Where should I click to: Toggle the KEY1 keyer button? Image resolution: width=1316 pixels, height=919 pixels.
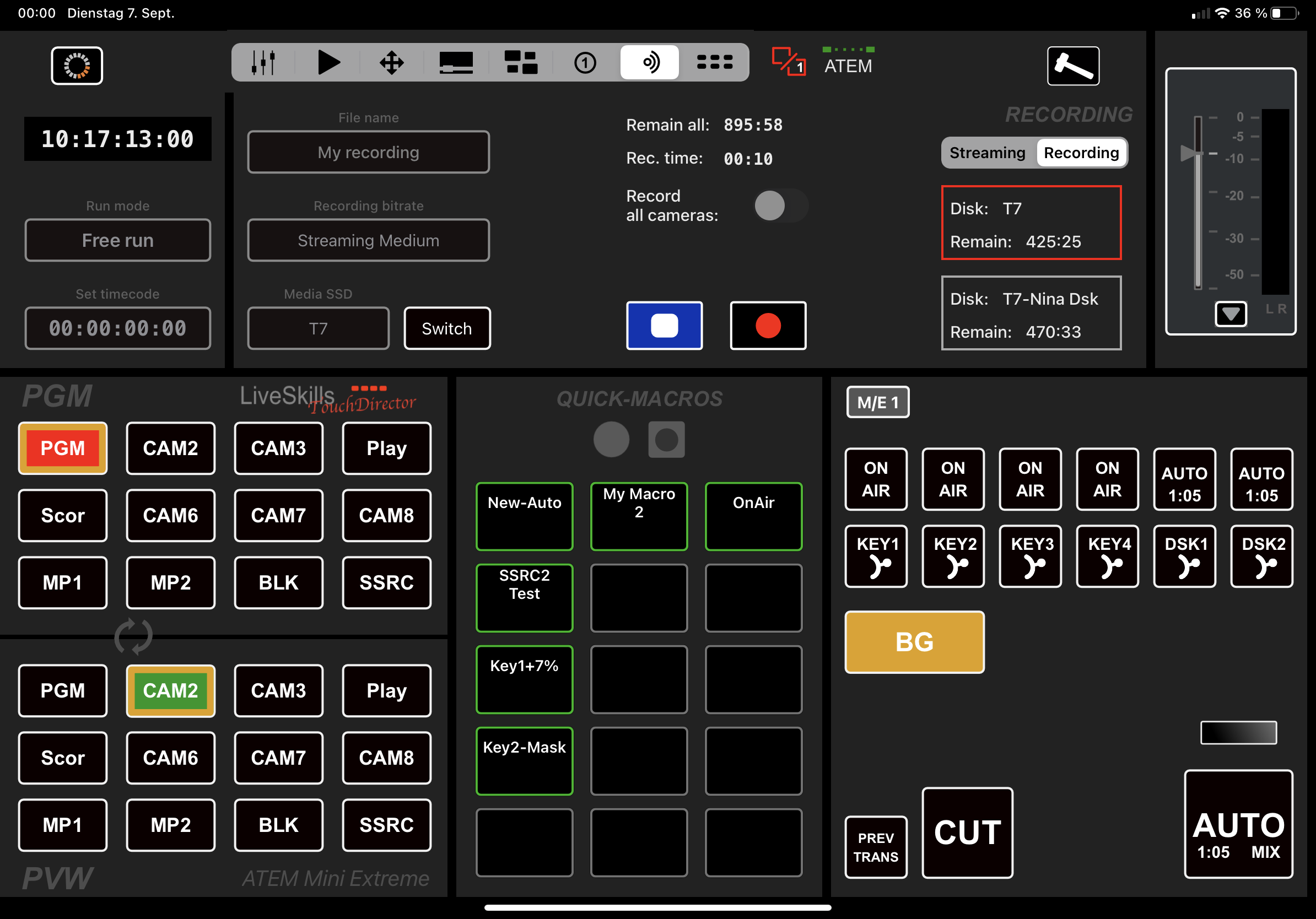click(876, 556)
